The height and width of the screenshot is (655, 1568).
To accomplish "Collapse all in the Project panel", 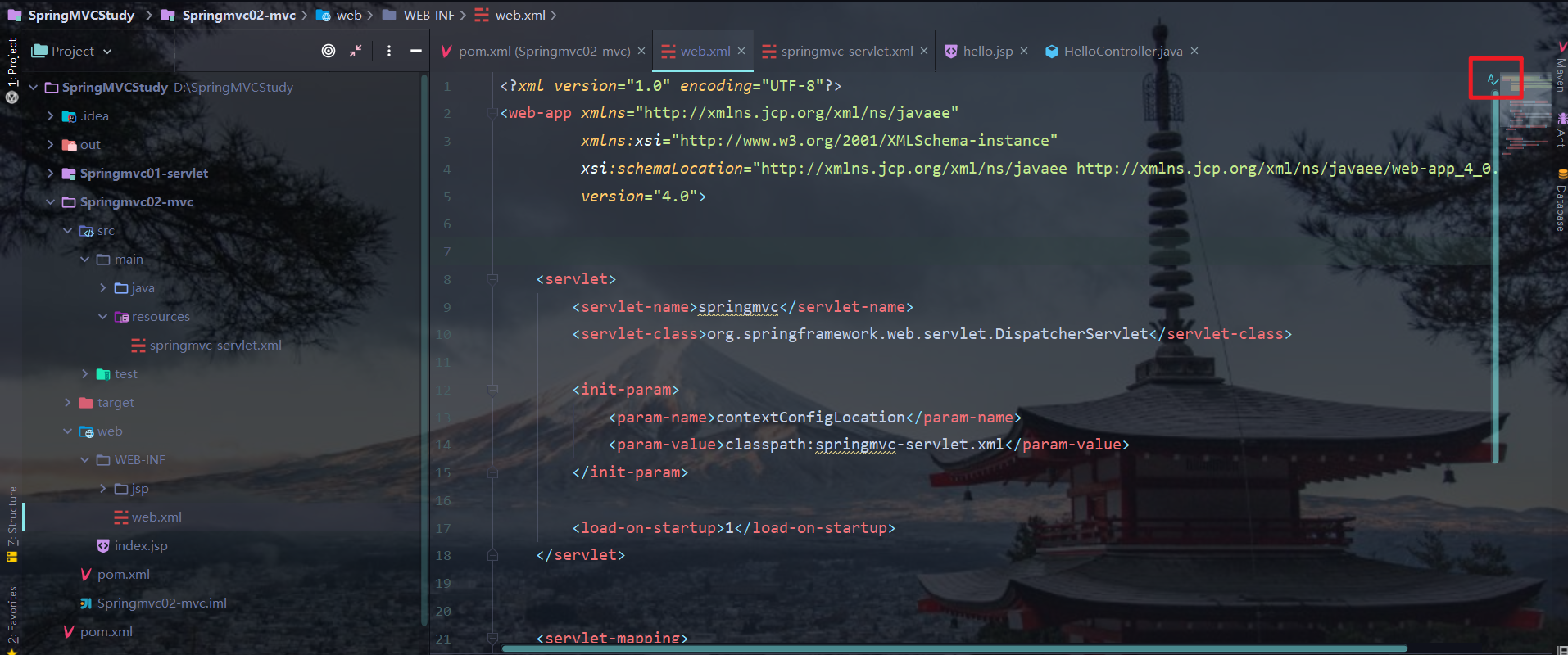I will coord(356,51).
